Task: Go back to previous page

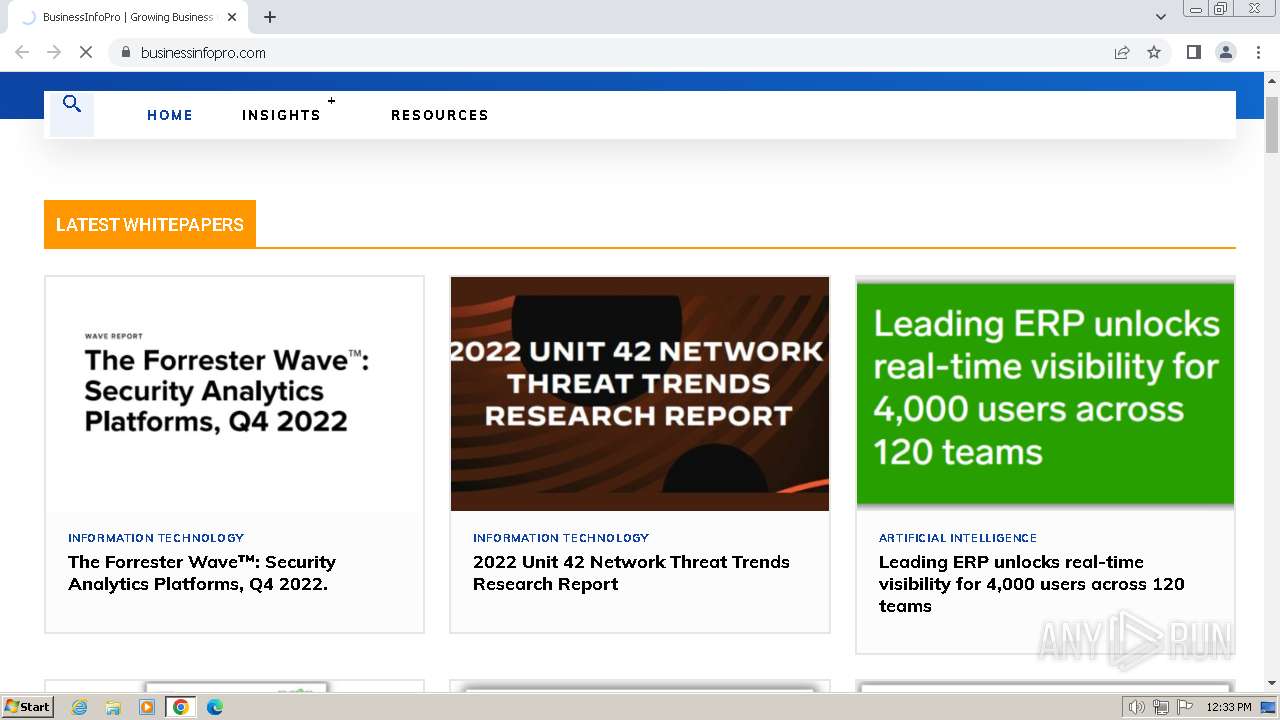Action: point(22,52)
